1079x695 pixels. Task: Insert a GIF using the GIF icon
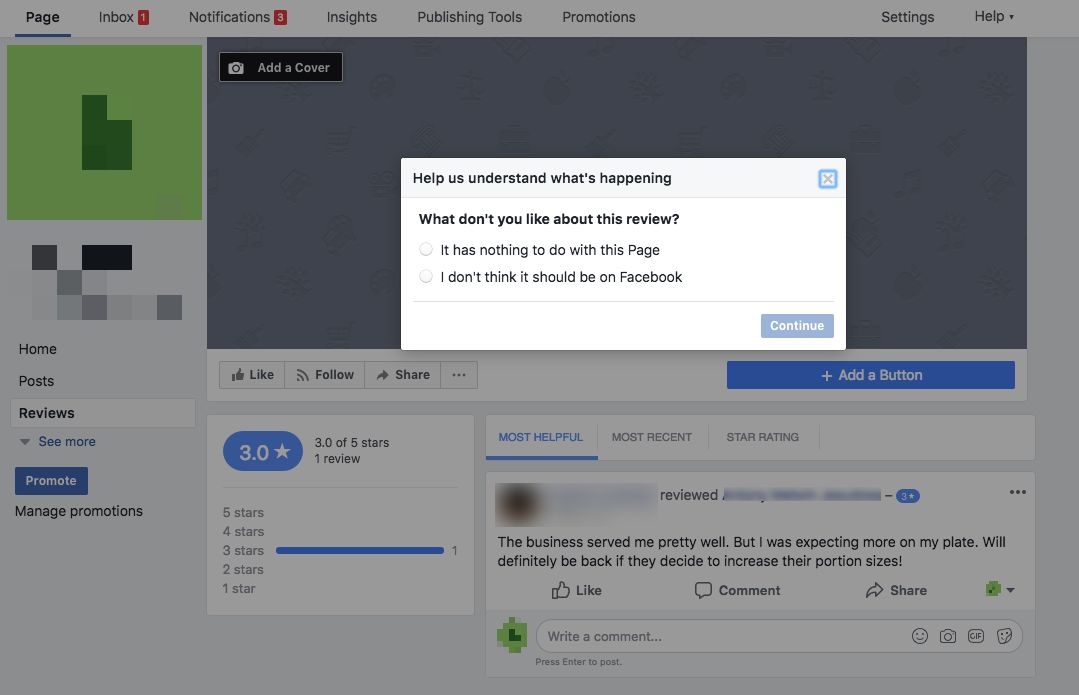975,636
